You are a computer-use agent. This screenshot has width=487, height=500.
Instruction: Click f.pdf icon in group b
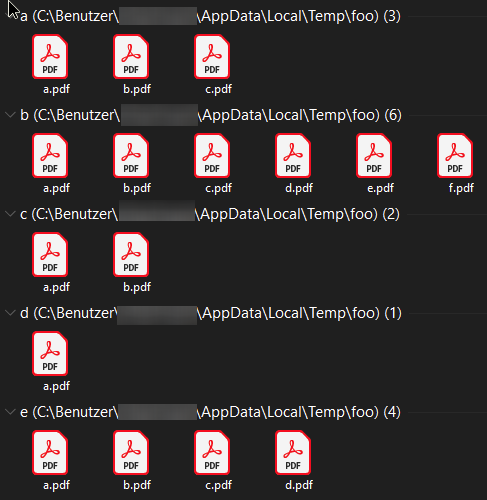(455, 156)
